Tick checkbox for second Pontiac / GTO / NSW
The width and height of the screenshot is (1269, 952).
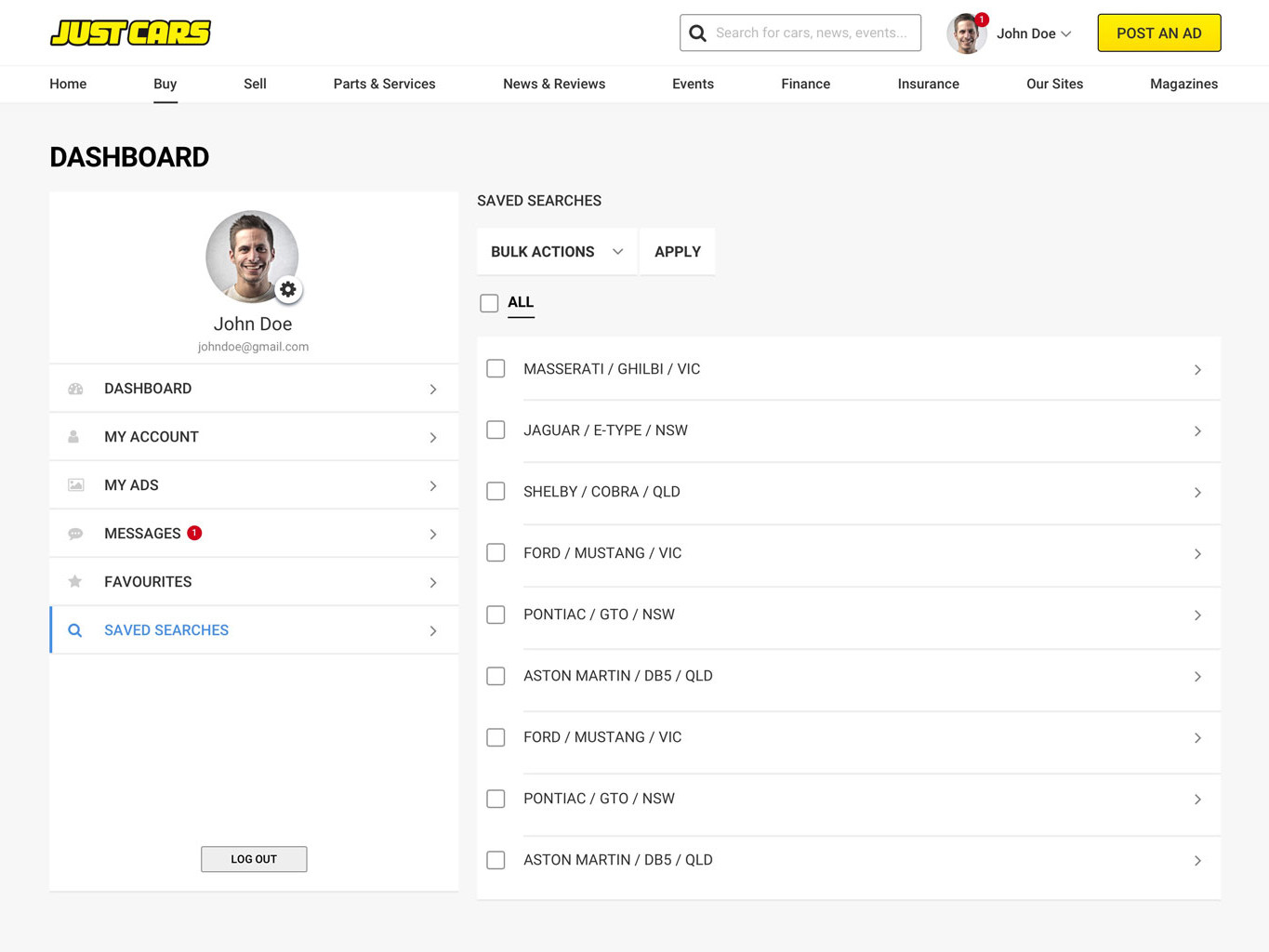(x=496, y=799)
